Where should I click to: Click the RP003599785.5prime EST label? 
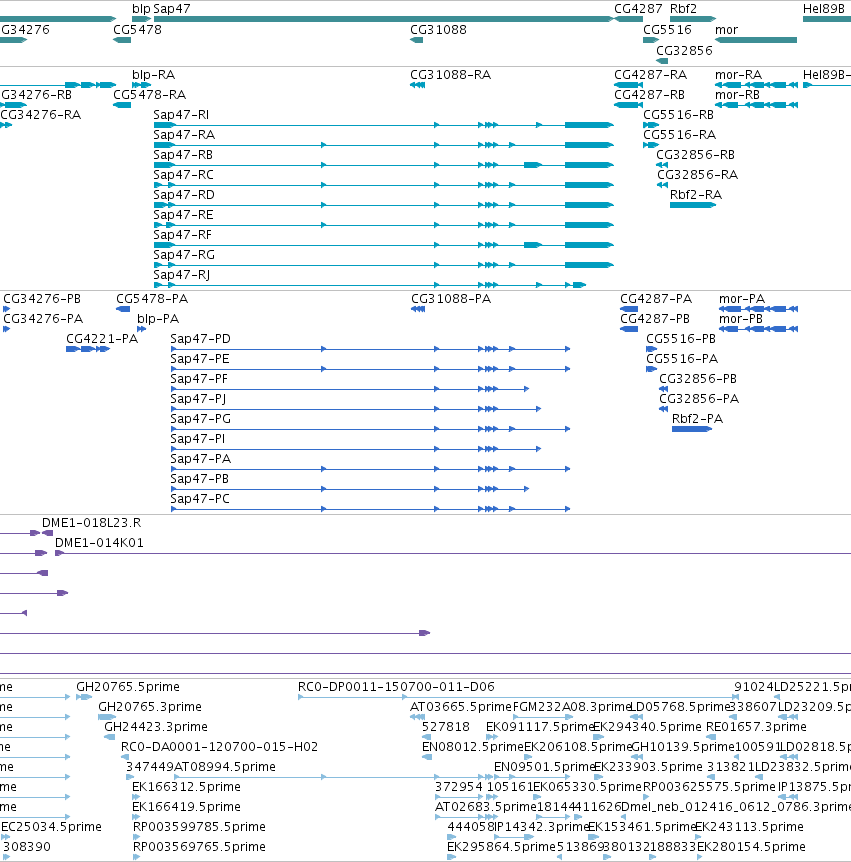coord(199,827)
